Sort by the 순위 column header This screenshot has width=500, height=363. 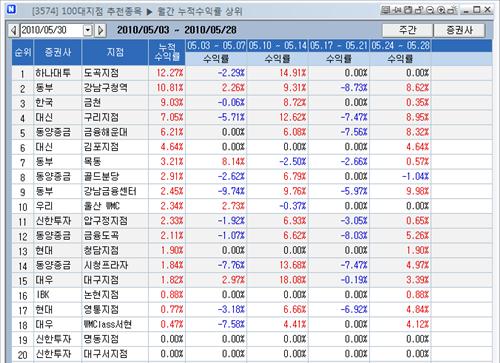tap(23, 52)
